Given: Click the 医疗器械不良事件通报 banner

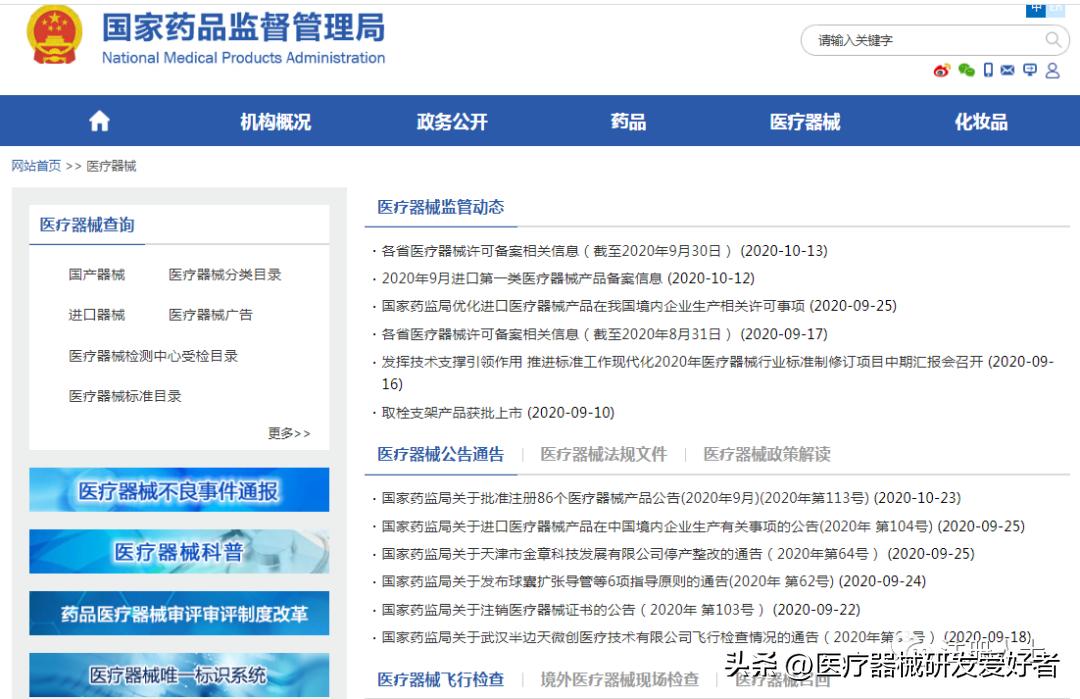Looking at the screenshot, I should coord(179,490).
